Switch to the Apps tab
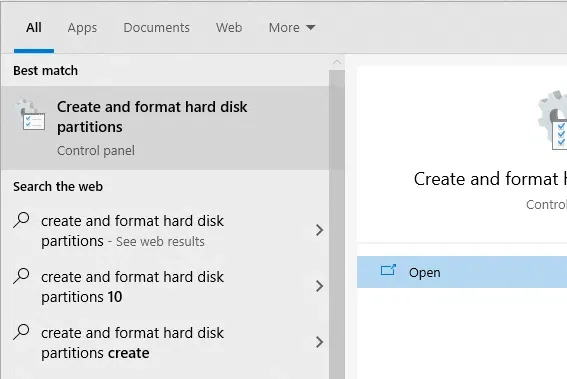Viewport: 567px width, 379px height. tap(82, 28)
